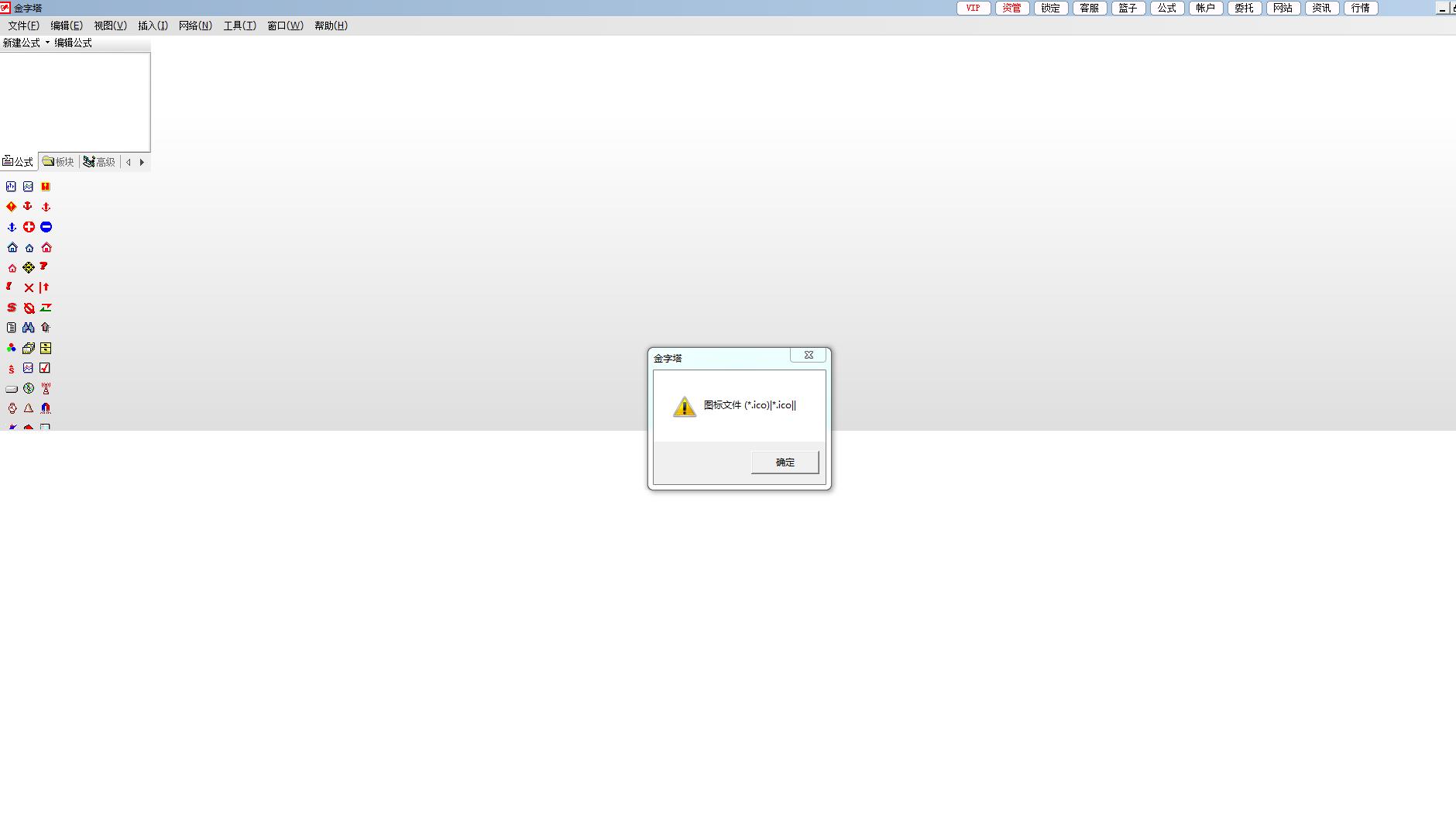This screenshot has width=1456, height=815.
Task: Click the 编辑公式 toolbar button
Action: pos(73,43)
